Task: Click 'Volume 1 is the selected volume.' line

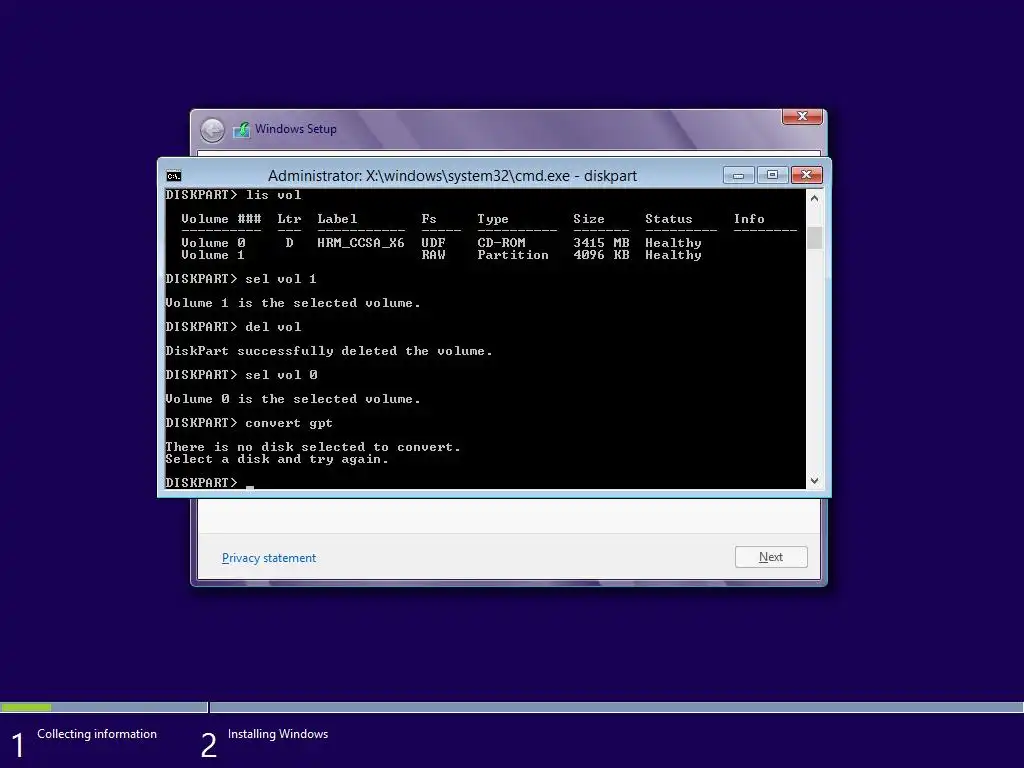Action: coord(293,303)
